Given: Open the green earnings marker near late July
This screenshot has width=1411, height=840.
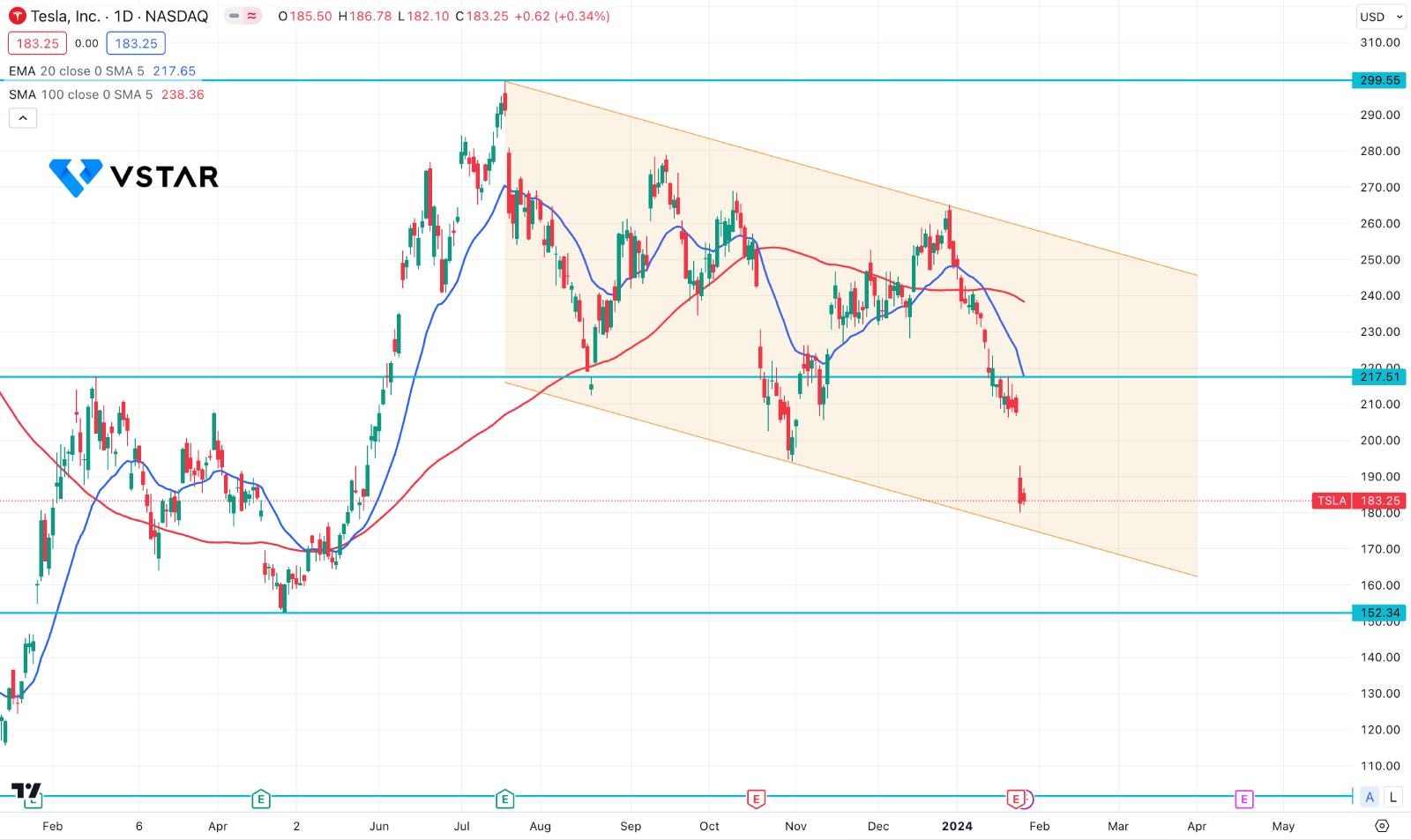Looking at the screenshot, I should click(x=504, y=799).
